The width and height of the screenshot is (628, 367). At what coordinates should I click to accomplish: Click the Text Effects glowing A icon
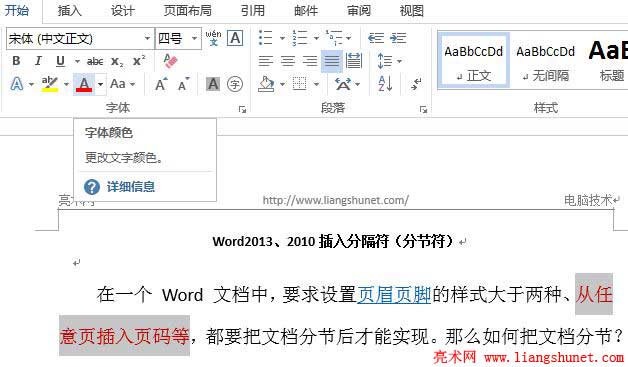click(16, 84)
